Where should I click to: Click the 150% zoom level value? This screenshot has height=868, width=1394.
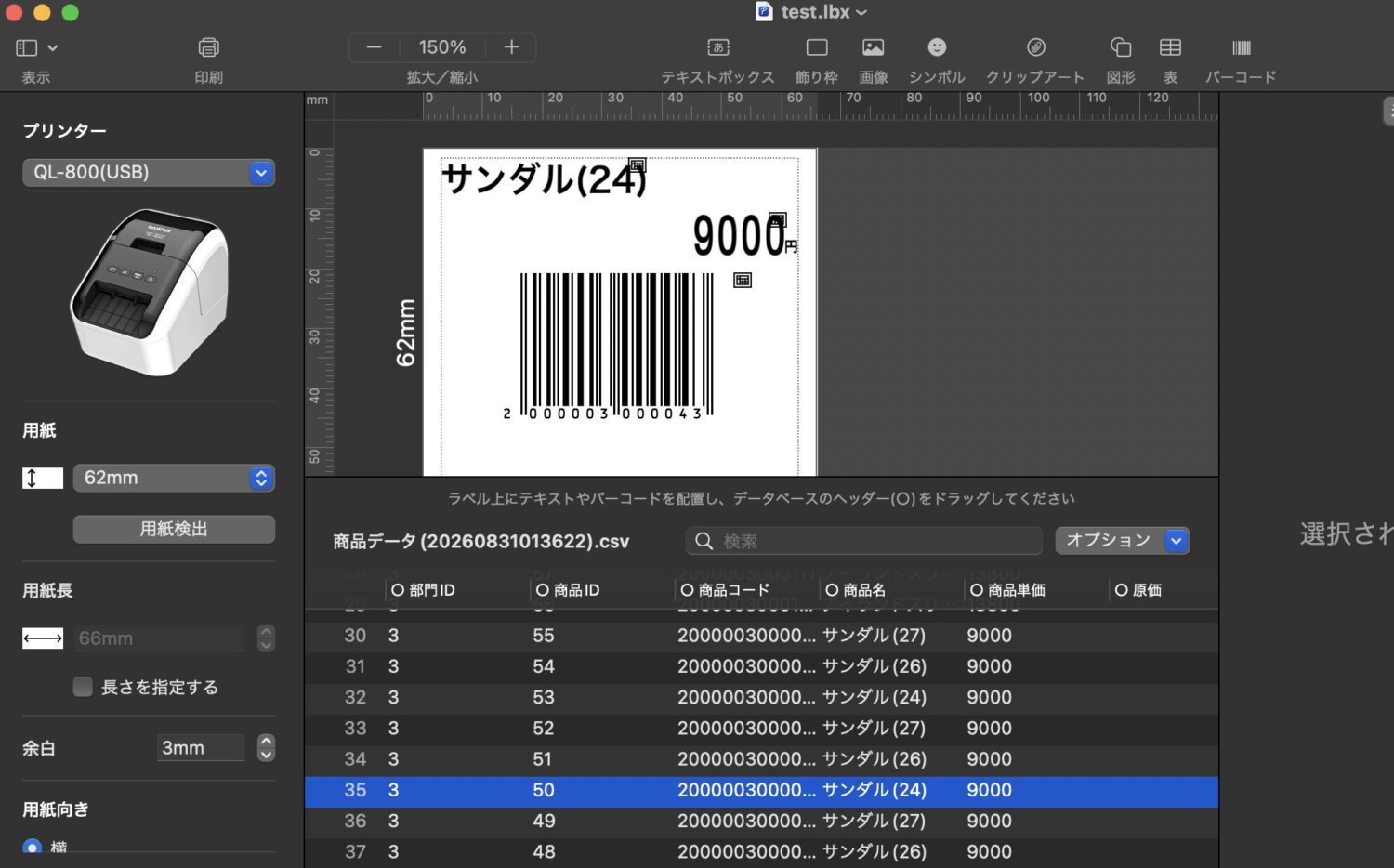point(442,47)
